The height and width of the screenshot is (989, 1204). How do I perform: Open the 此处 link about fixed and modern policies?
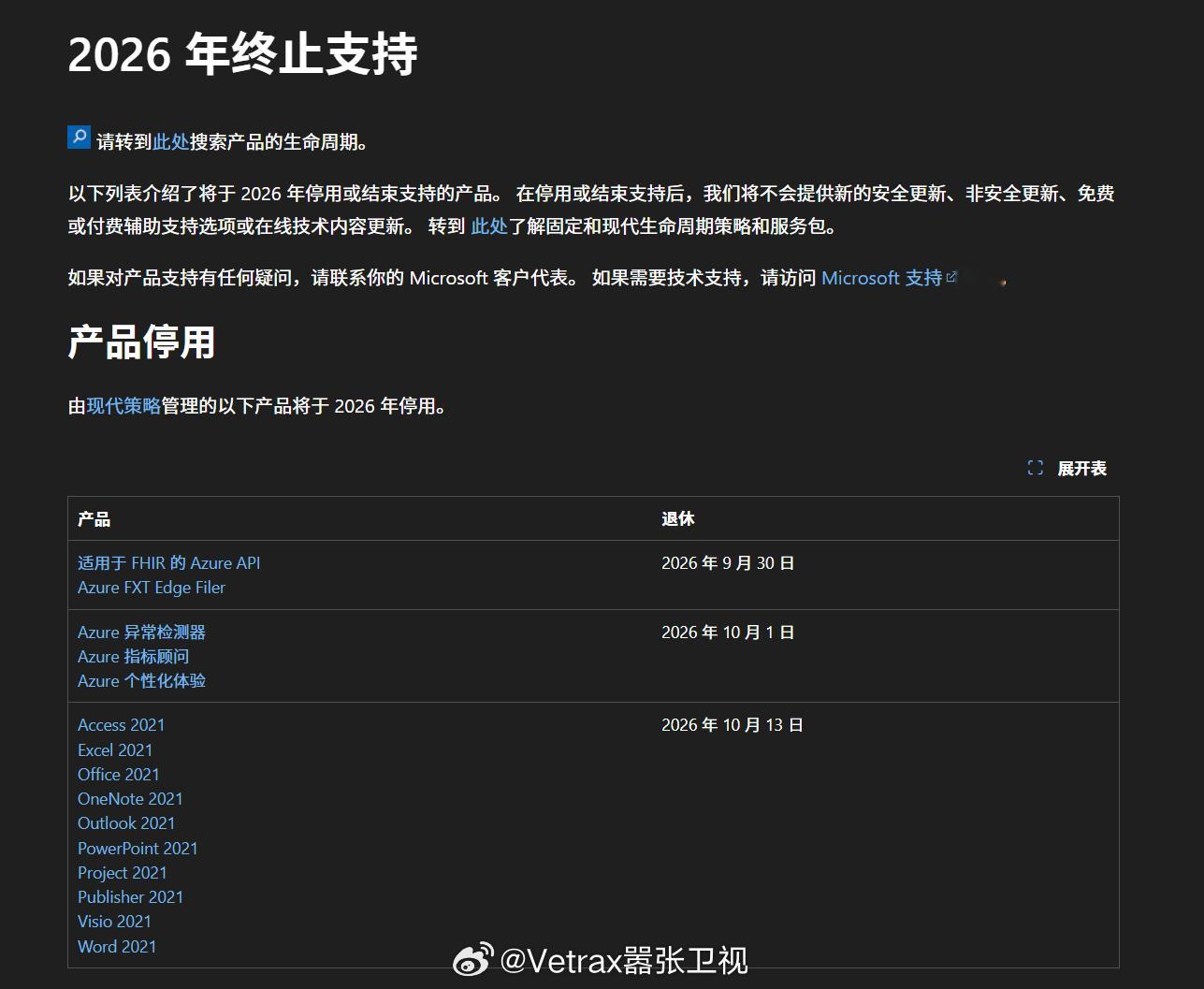click(489, 226)
